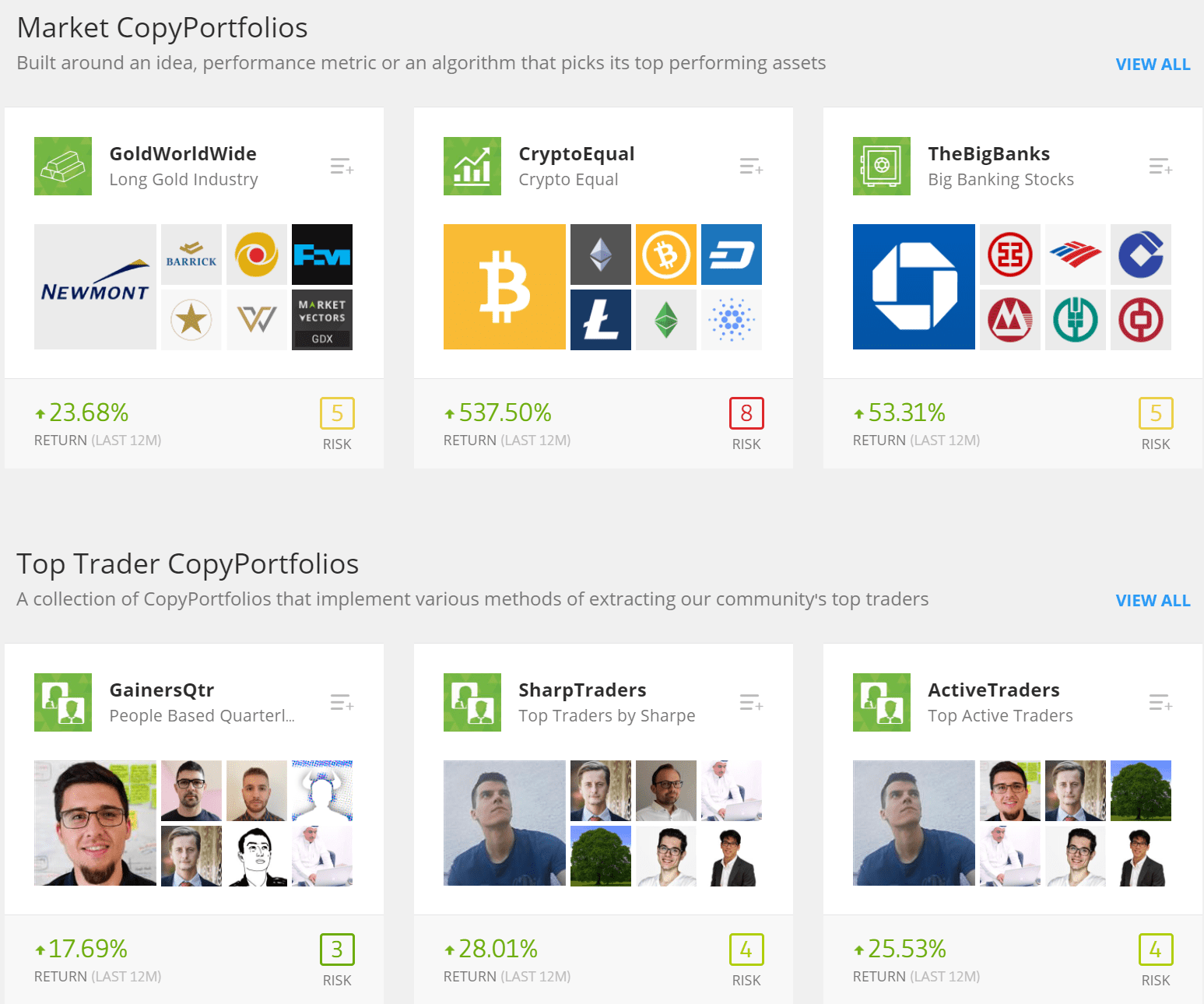Click the 25.53% return value
Screen dimensions: 1204x1004
(907, 949)
